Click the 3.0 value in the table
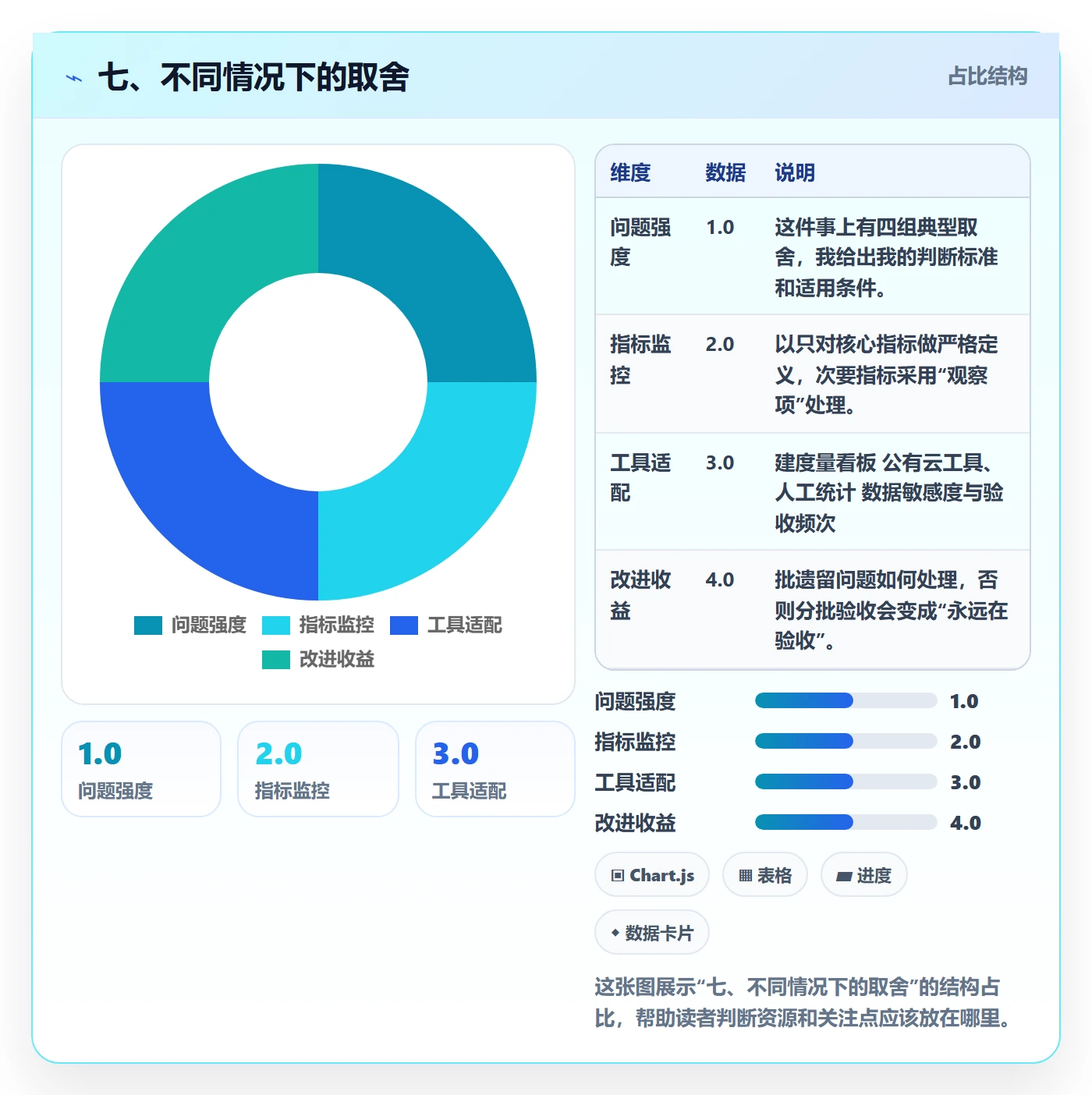The width and height of the screenshot is (1092, 1095). (720, 463)
